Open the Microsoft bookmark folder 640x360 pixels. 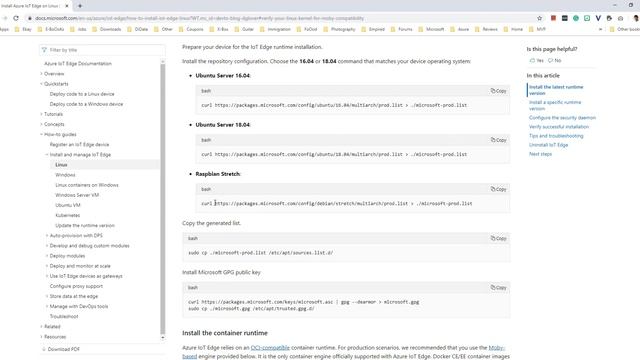[431, 29]
